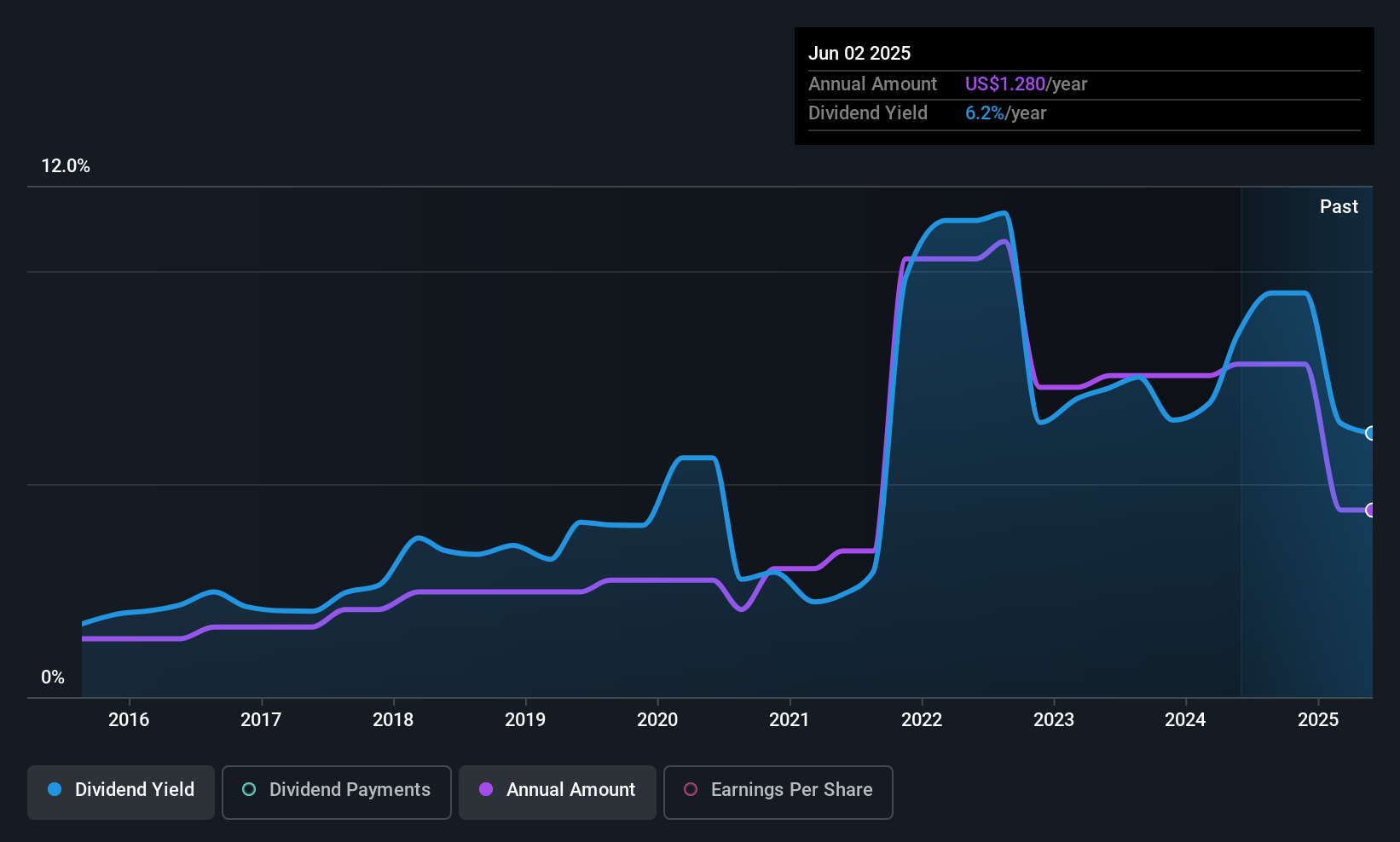
Task: Click the 0% y-axis label
Action: pos(53,678)
